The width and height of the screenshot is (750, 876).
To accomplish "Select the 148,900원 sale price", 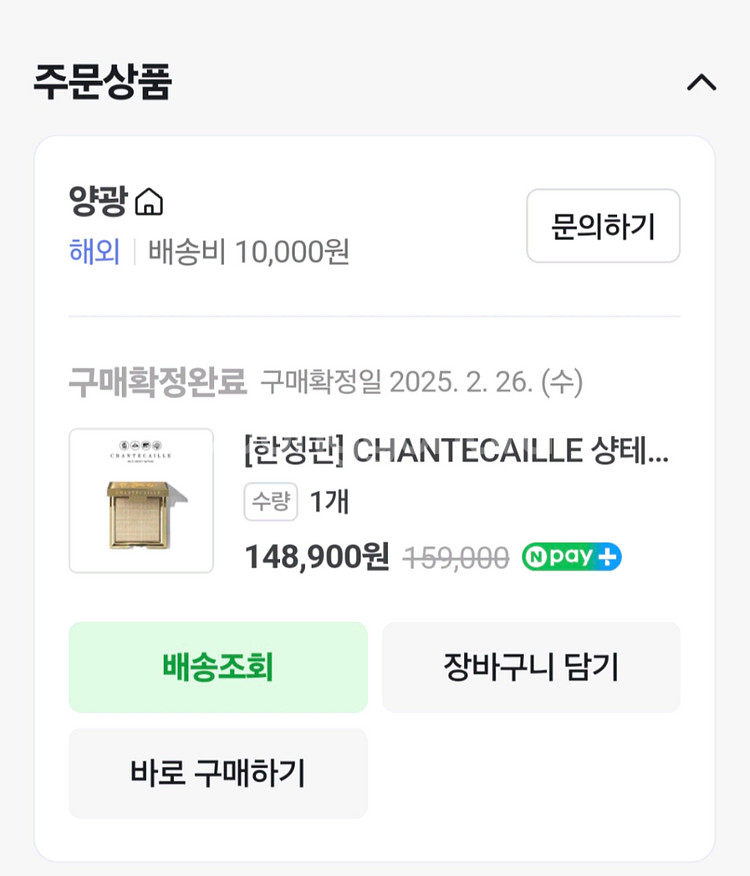I will (317, 557).
